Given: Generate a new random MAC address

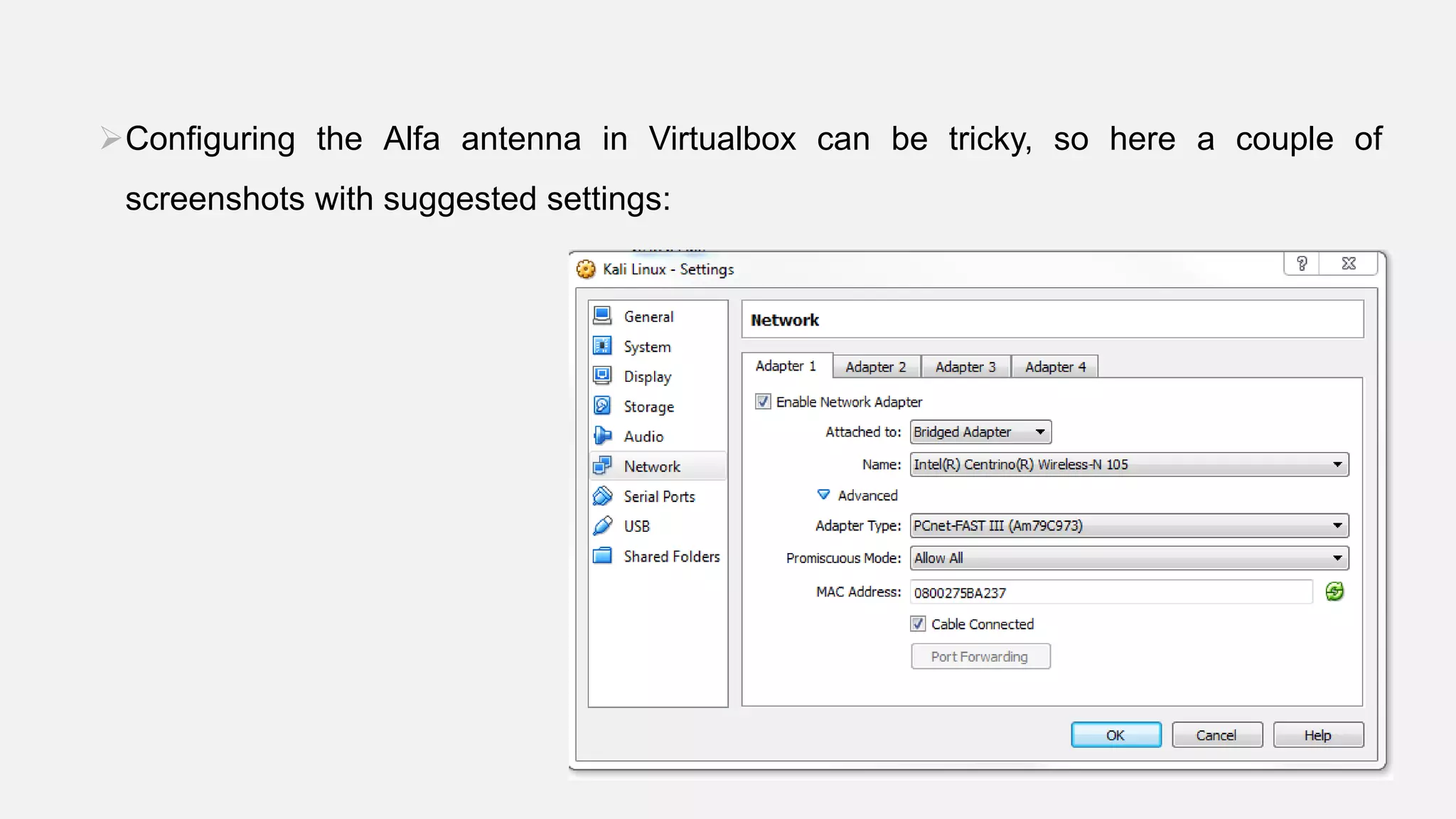Looking at the screenshot, I should (x=1334, y=591).
